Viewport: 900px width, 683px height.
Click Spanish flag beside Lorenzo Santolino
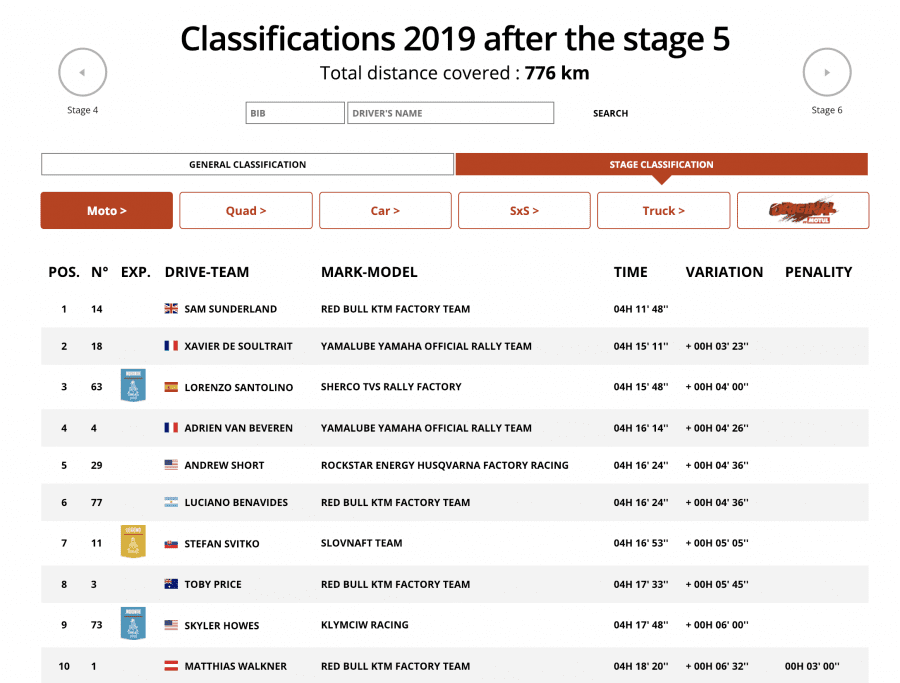tap(171, 387)
